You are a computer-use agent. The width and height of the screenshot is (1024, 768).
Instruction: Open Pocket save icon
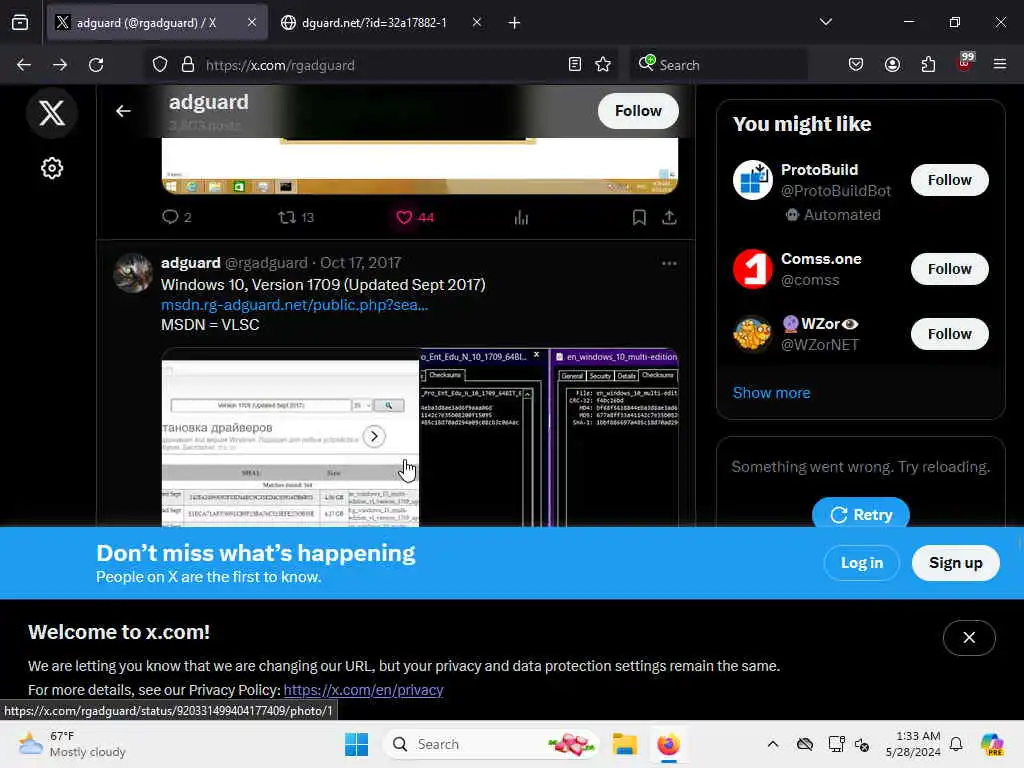coord(856,65)
